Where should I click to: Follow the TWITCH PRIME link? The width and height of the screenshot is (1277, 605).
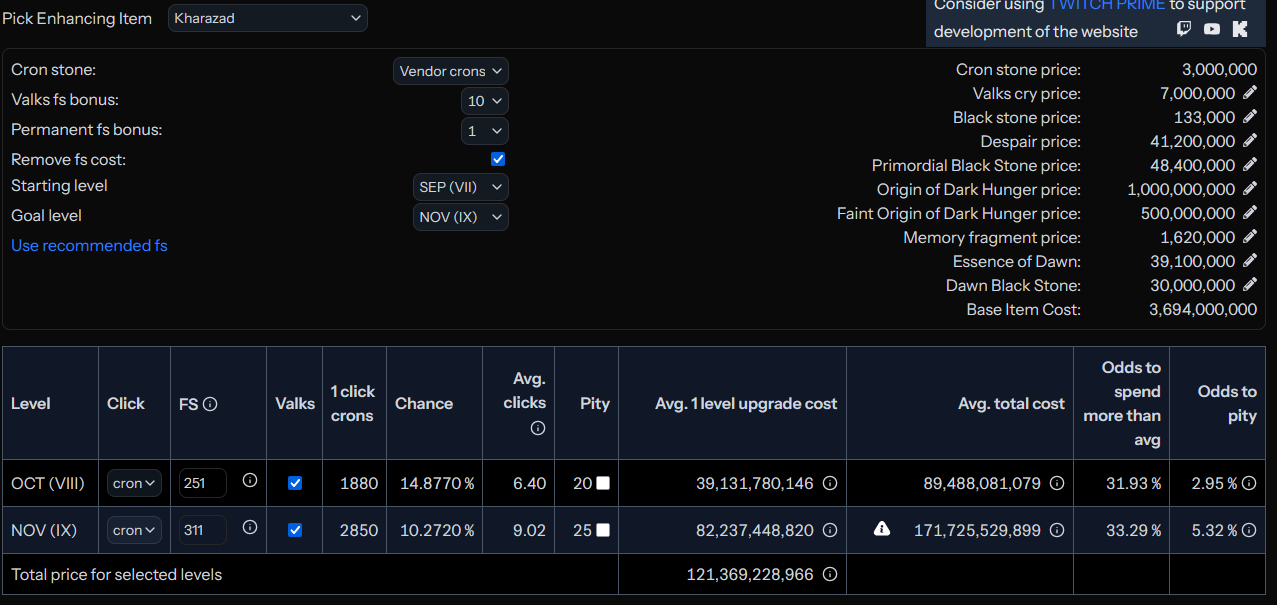coord(1106,5)
